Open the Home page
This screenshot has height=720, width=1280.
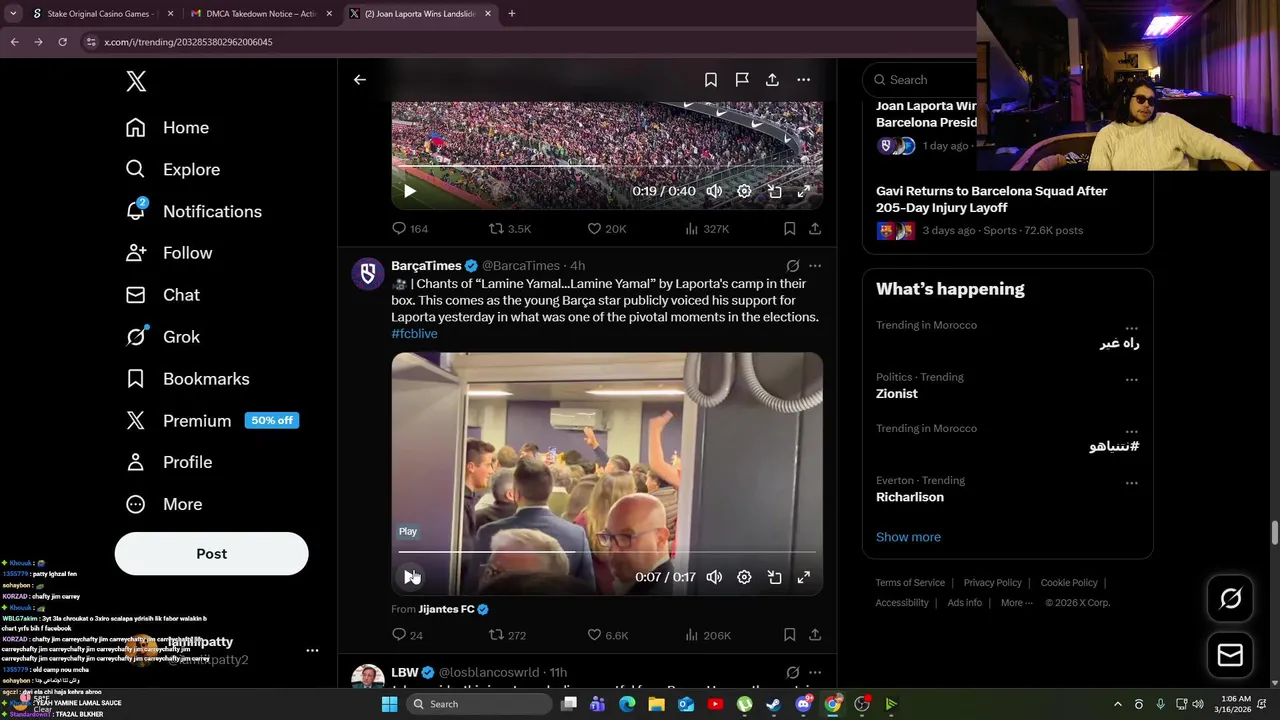pos(167,128)
